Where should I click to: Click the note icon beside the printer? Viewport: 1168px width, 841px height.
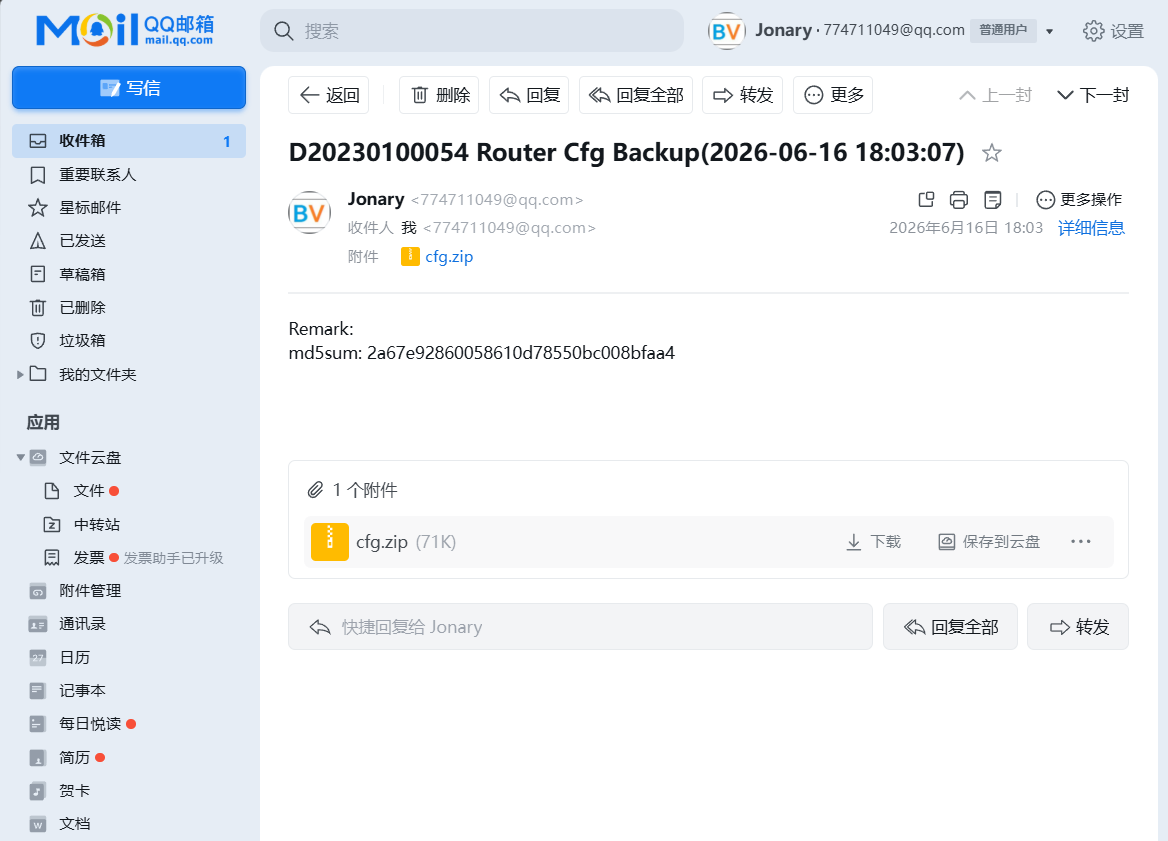(x=992, y=200)
